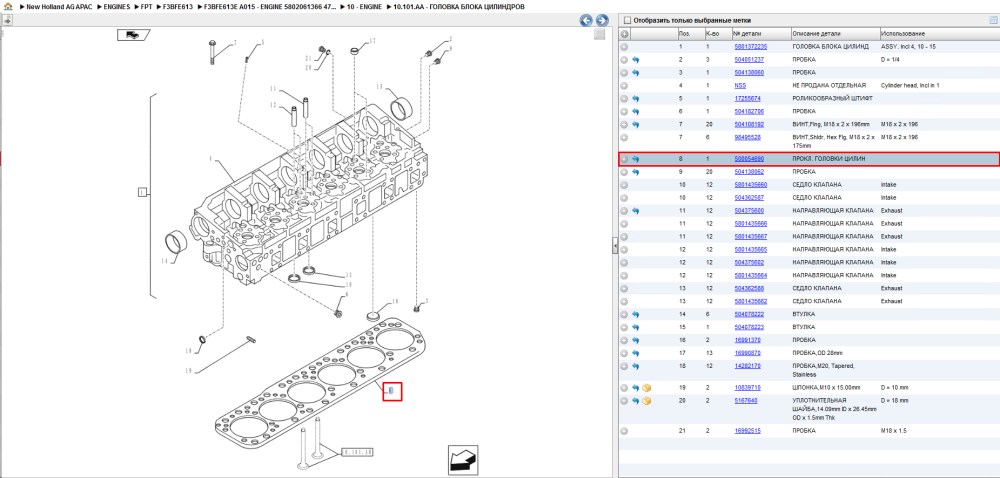Viewport: 1000px width, 478px height.
Task: Select highlighted callout 8 beside the gasket
Action: pos(392,390)
